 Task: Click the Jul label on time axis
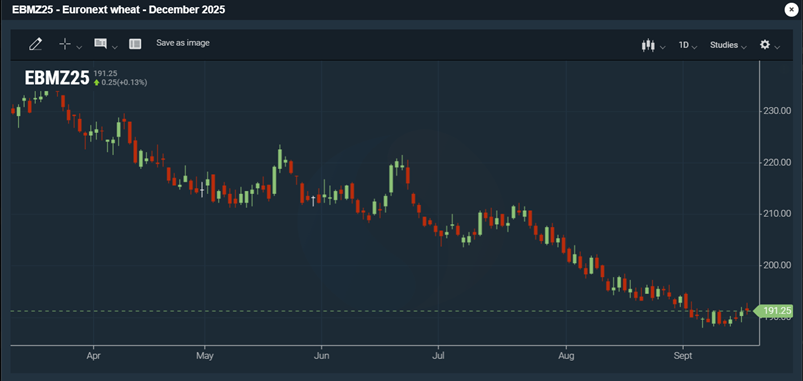438,355
